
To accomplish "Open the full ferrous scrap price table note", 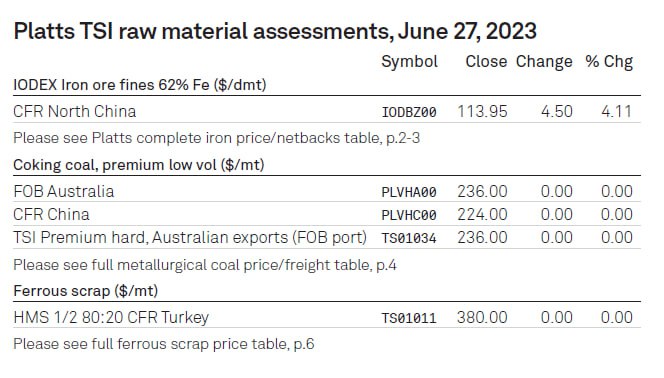I will coord(163,344).
